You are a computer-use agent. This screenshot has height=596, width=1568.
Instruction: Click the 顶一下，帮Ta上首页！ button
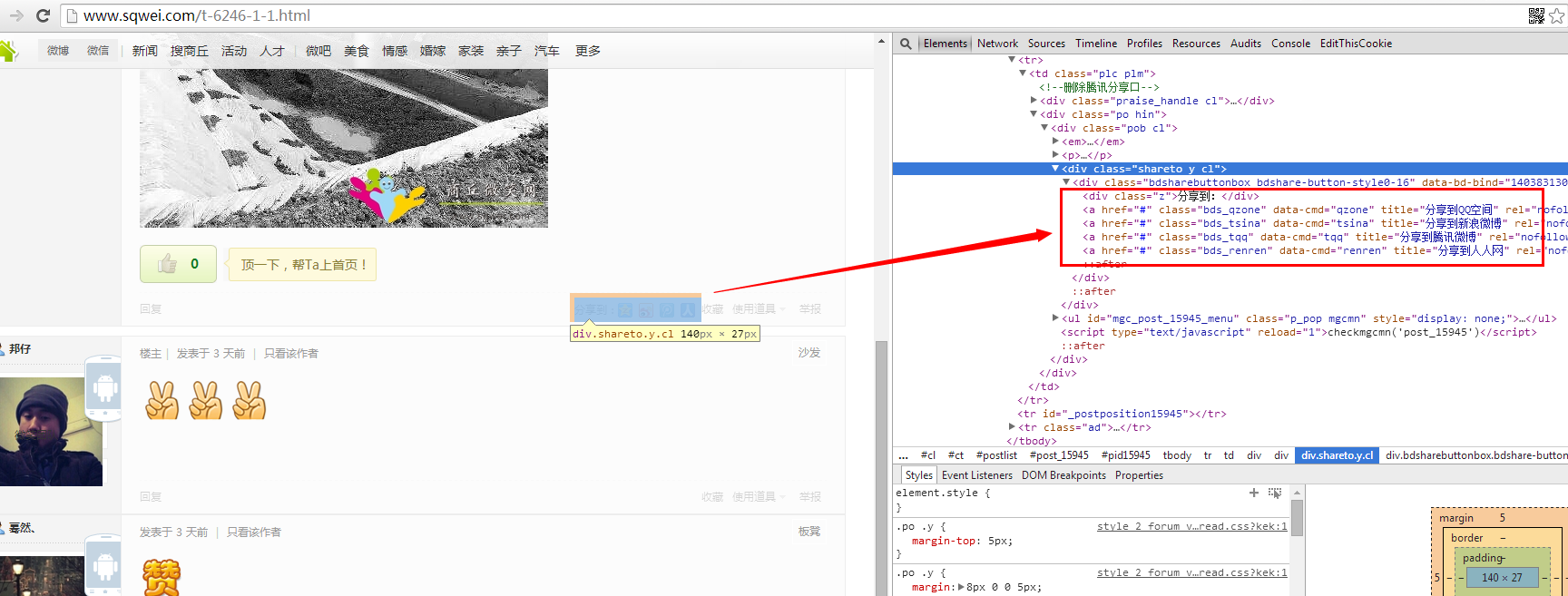303,265
